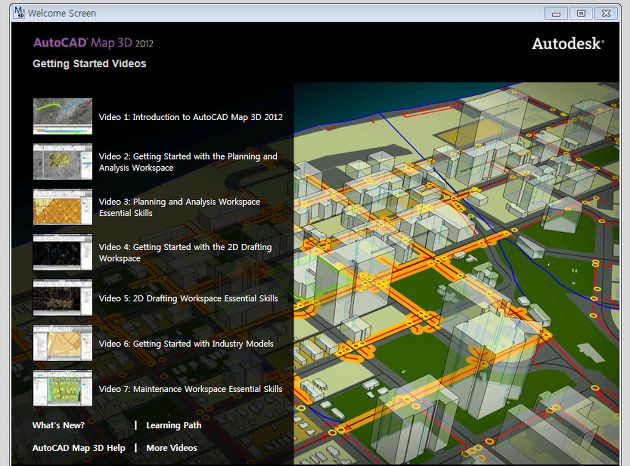Play Getting Started with Industry Models

coord(186,343)
